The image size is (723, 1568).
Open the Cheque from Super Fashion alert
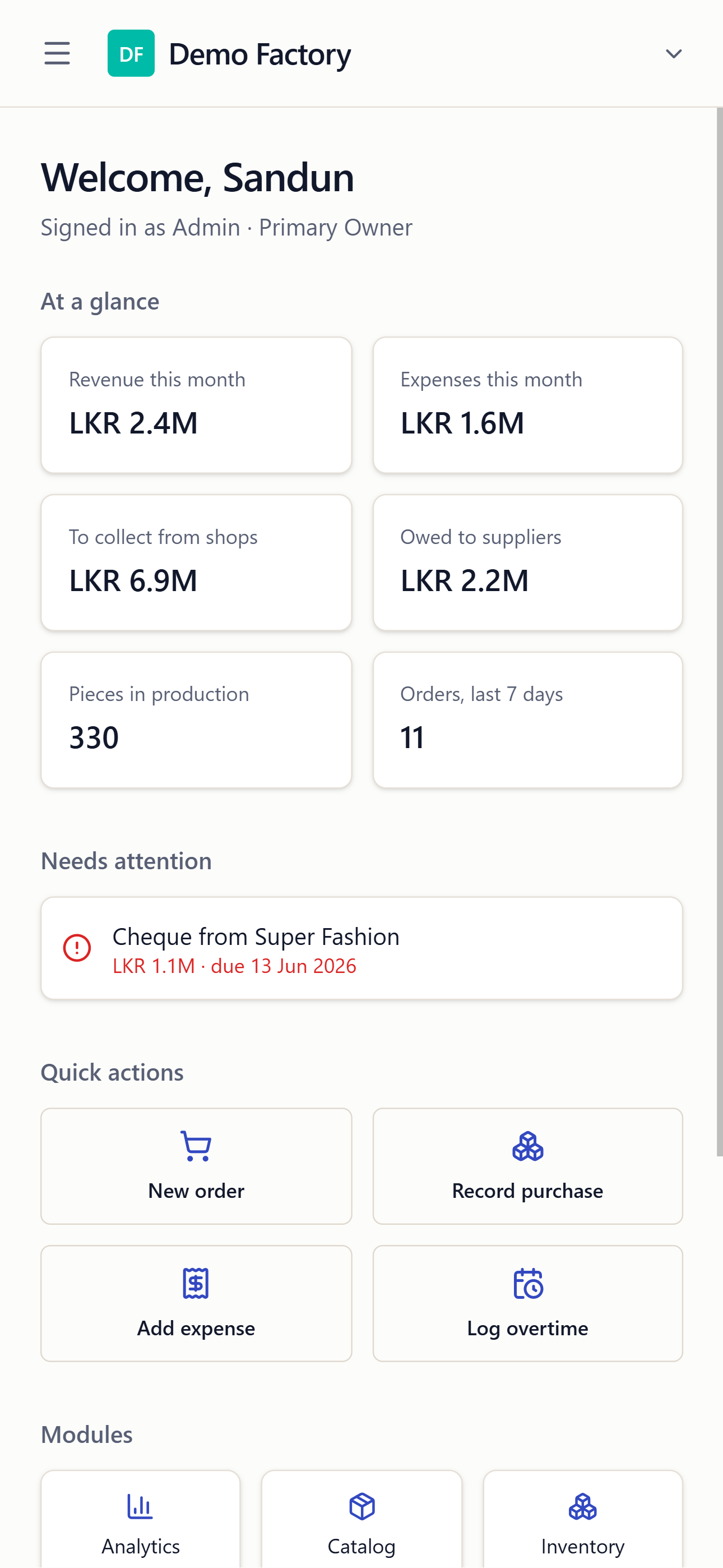(361, 948)
